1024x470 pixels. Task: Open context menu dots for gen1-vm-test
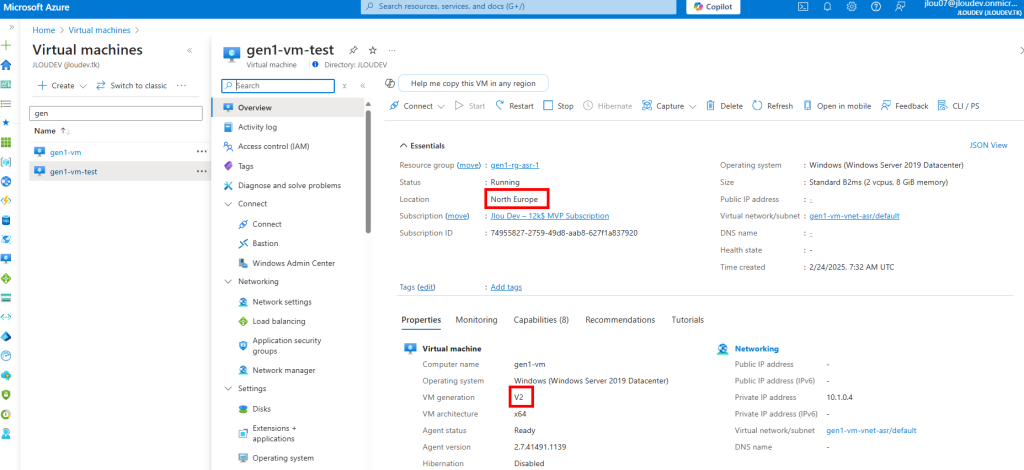(201, 171)
